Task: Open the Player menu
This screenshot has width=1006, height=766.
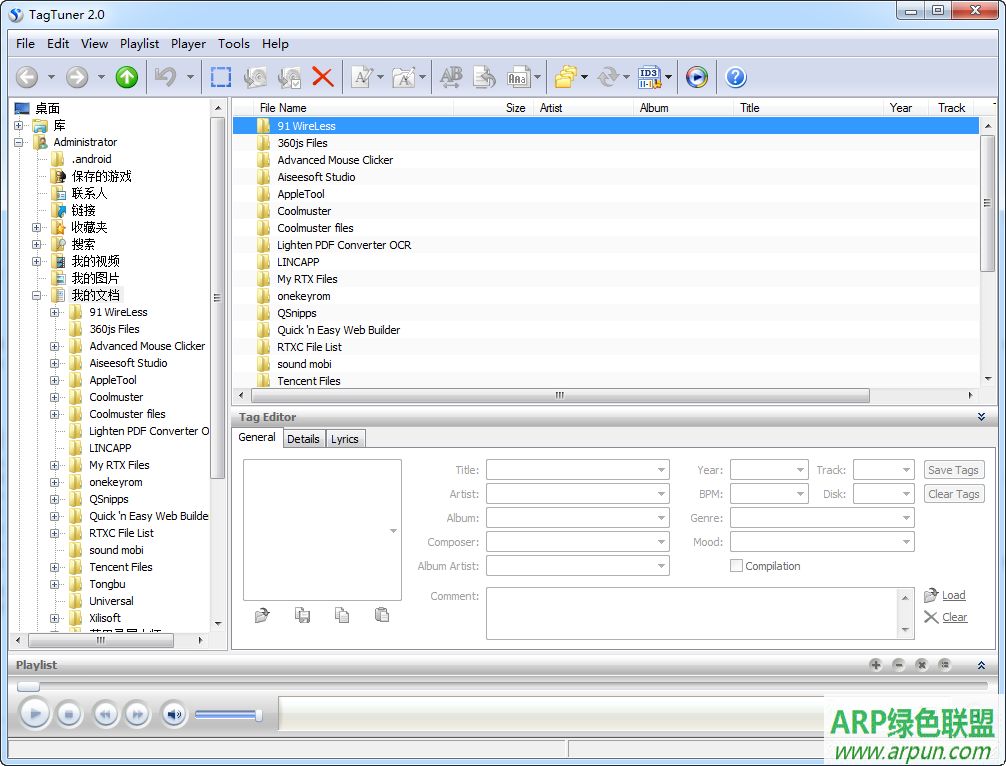Action: point(188,43)
